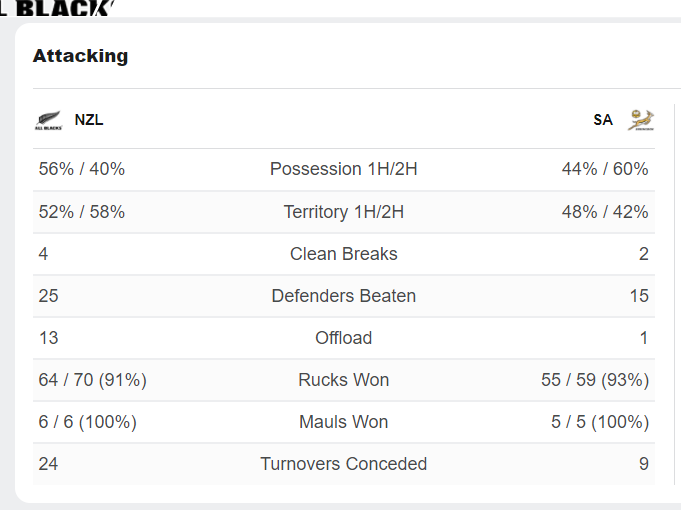Click the All Blacks header logo text
Viewport: 681px width, 510px height.
[x=57, y=8]
